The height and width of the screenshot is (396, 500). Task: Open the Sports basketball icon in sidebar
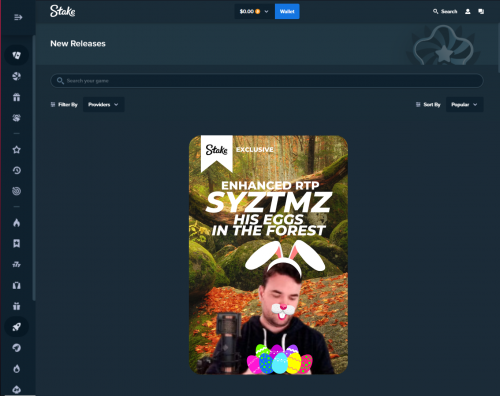point(16,76)
